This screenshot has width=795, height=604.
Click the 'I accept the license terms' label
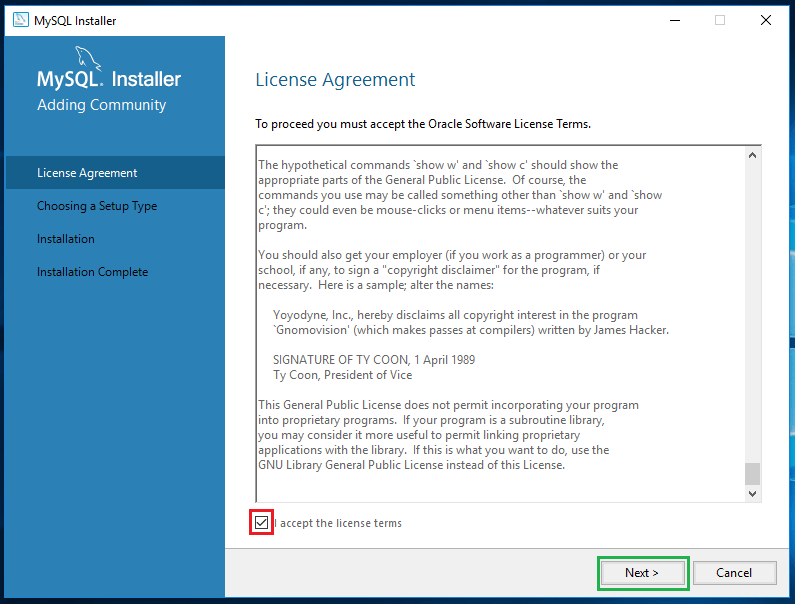point(340,523)
